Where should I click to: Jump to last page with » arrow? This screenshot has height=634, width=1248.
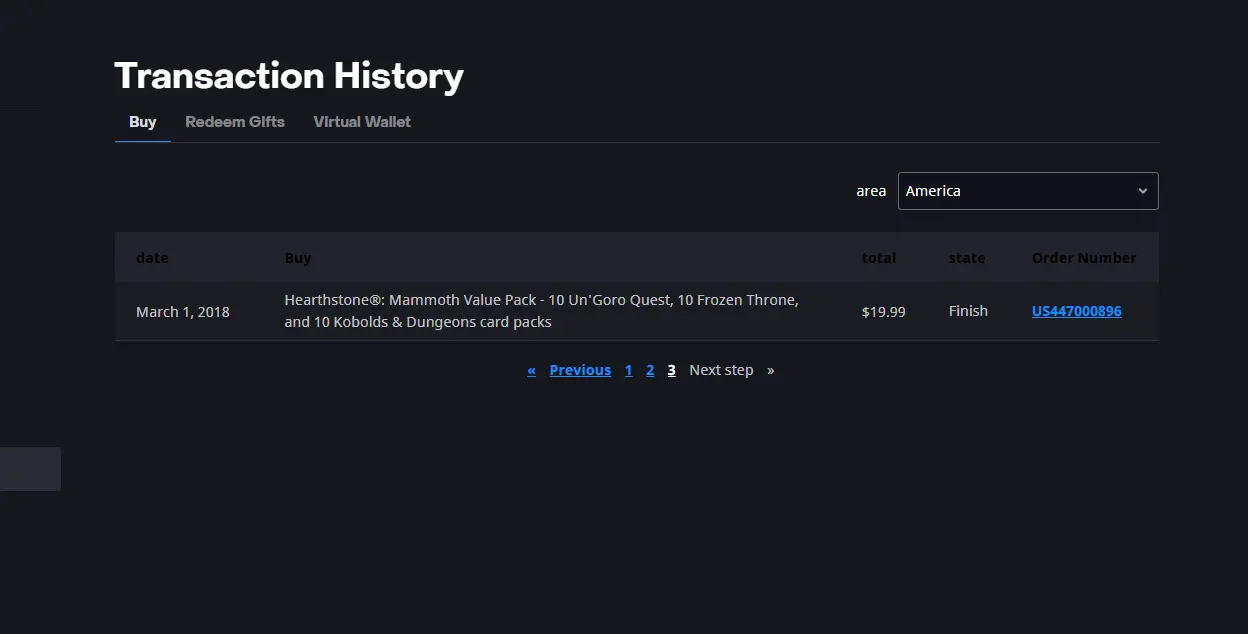pos(770,370)
